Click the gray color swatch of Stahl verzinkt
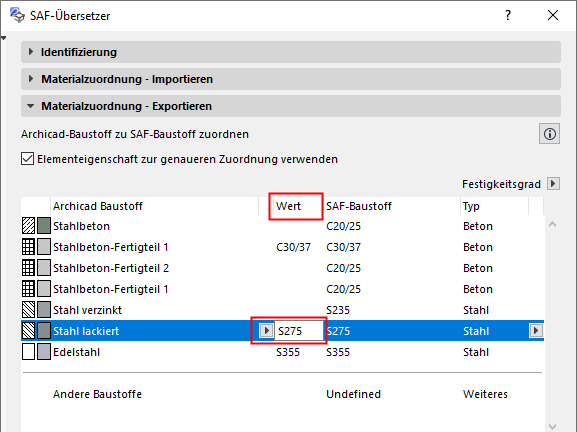This screenshot has height=432, width=577. tap(44, 310)
